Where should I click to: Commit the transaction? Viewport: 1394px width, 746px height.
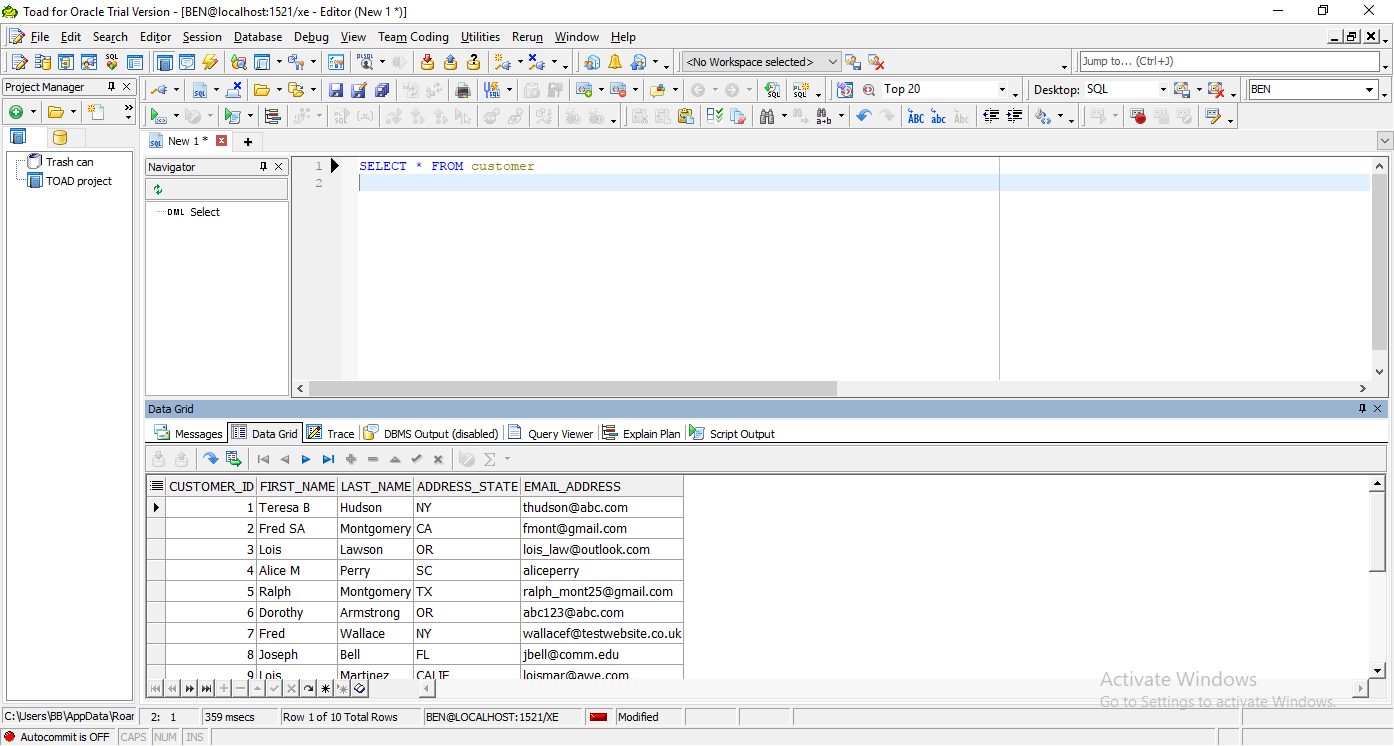point(427,61)
